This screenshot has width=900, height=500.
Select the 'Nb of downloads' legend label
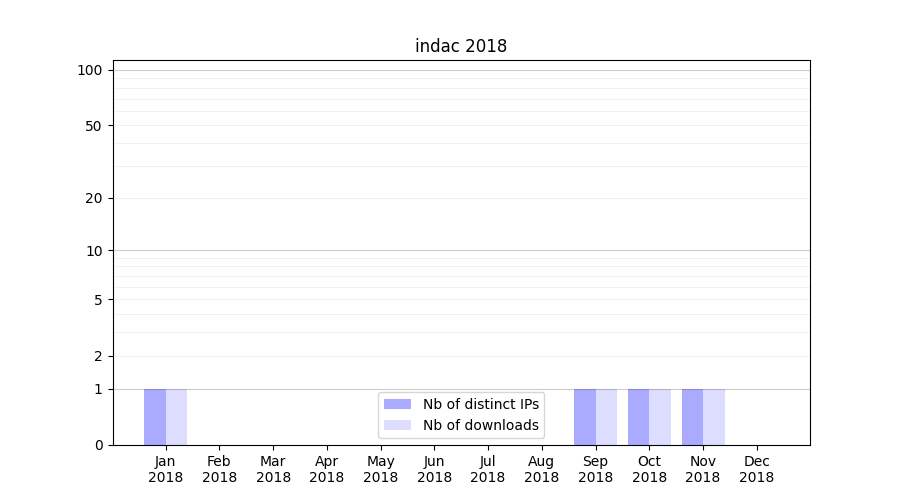click(480, 425)
